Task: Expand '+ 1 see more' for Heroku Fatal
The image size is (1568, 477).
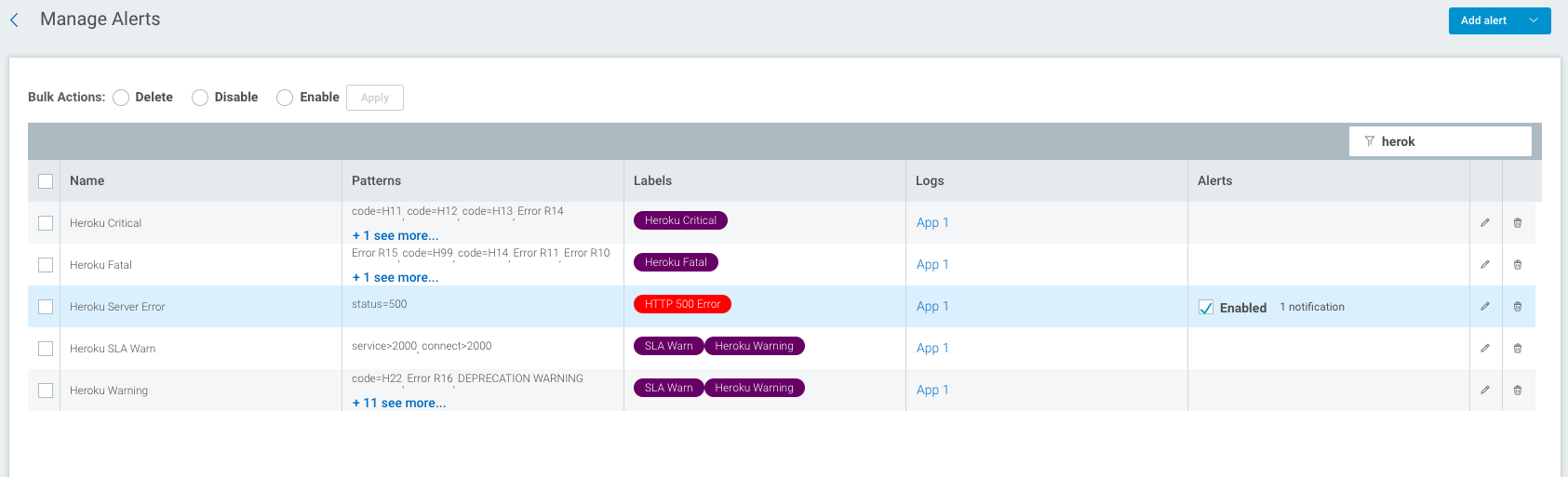Action: coord(395,278)
